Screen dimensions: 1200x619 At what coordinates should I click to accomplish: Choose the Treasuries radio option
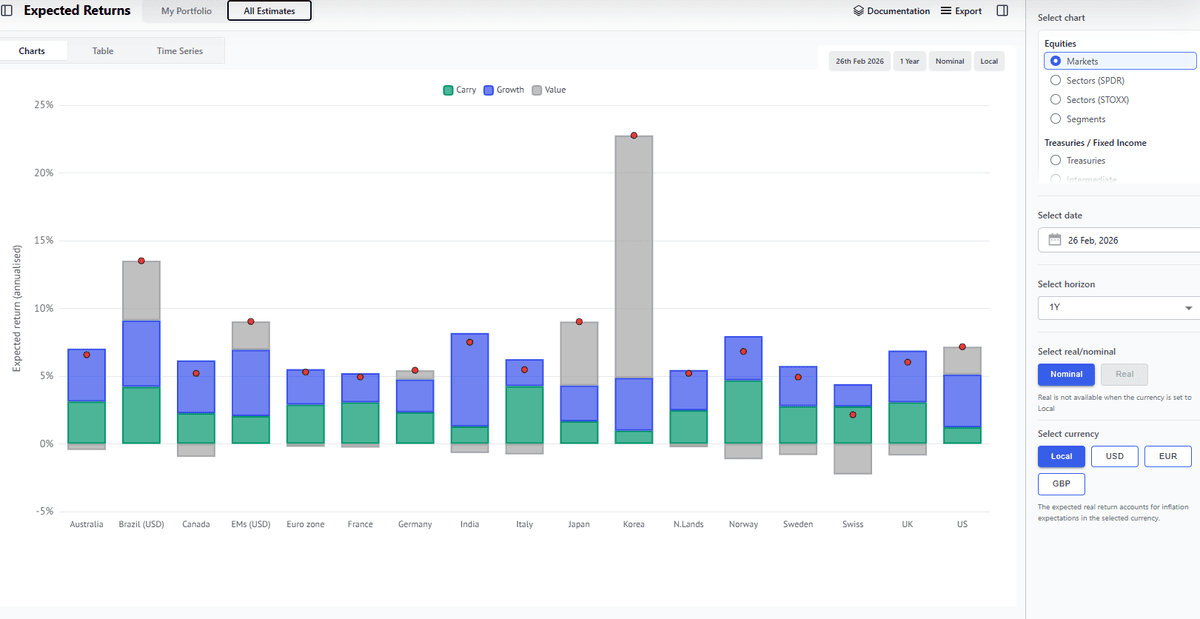click(x=1055, y=160)
